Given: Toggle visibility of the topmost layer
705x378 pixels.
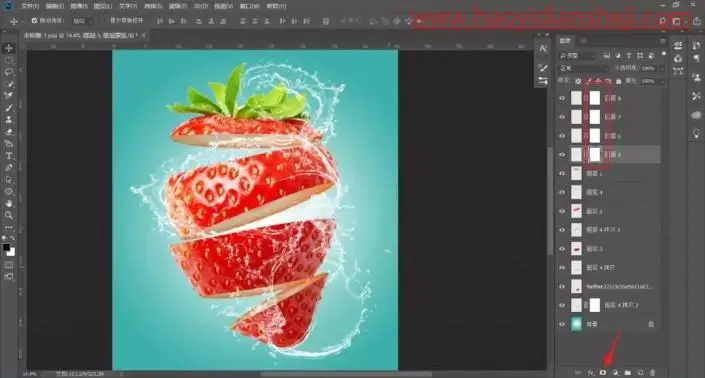Looking at the screenshot, I should tap(562, 98).
